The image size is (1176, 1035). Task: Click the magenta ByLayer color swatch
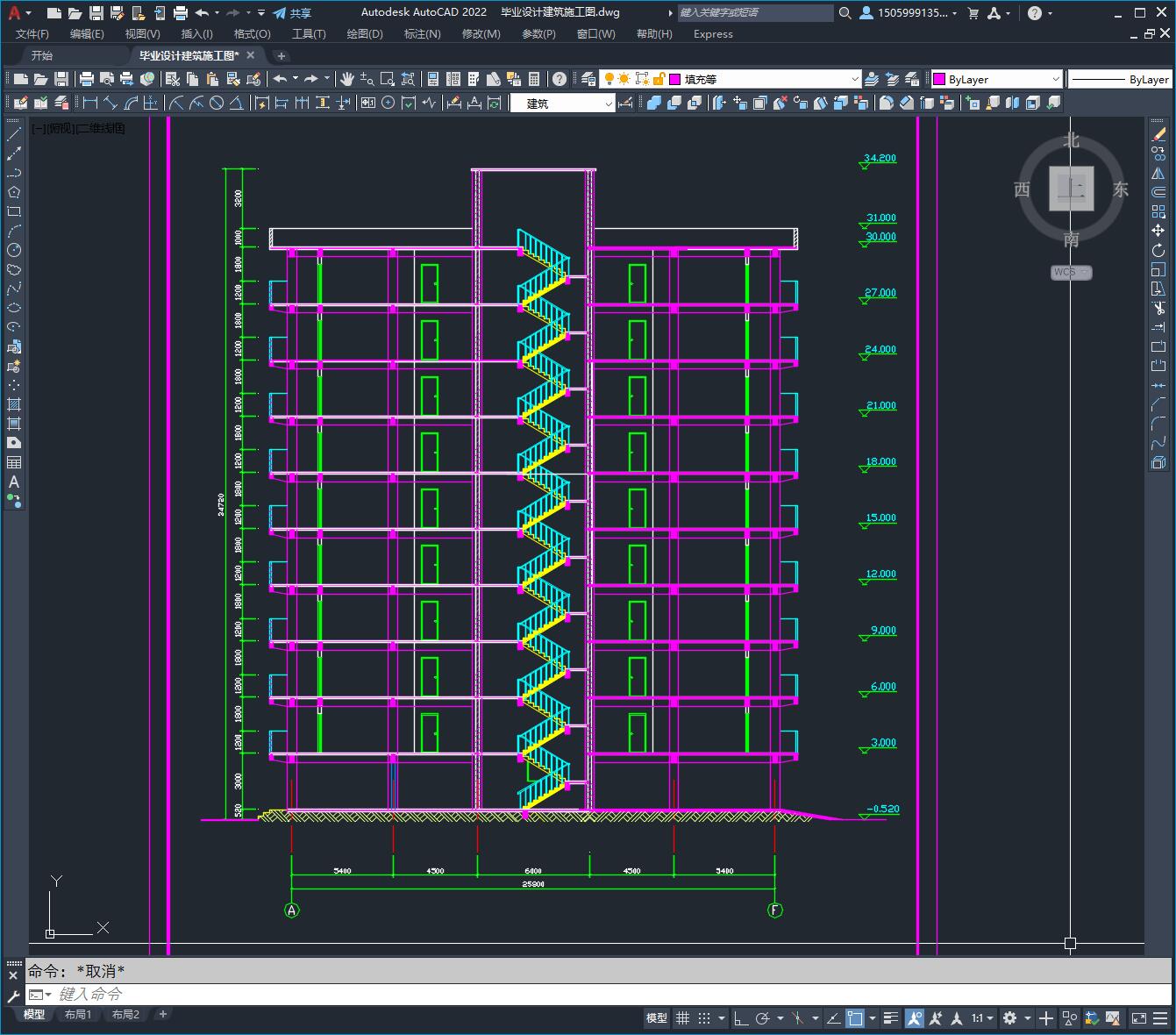click(x=939, y=79)
